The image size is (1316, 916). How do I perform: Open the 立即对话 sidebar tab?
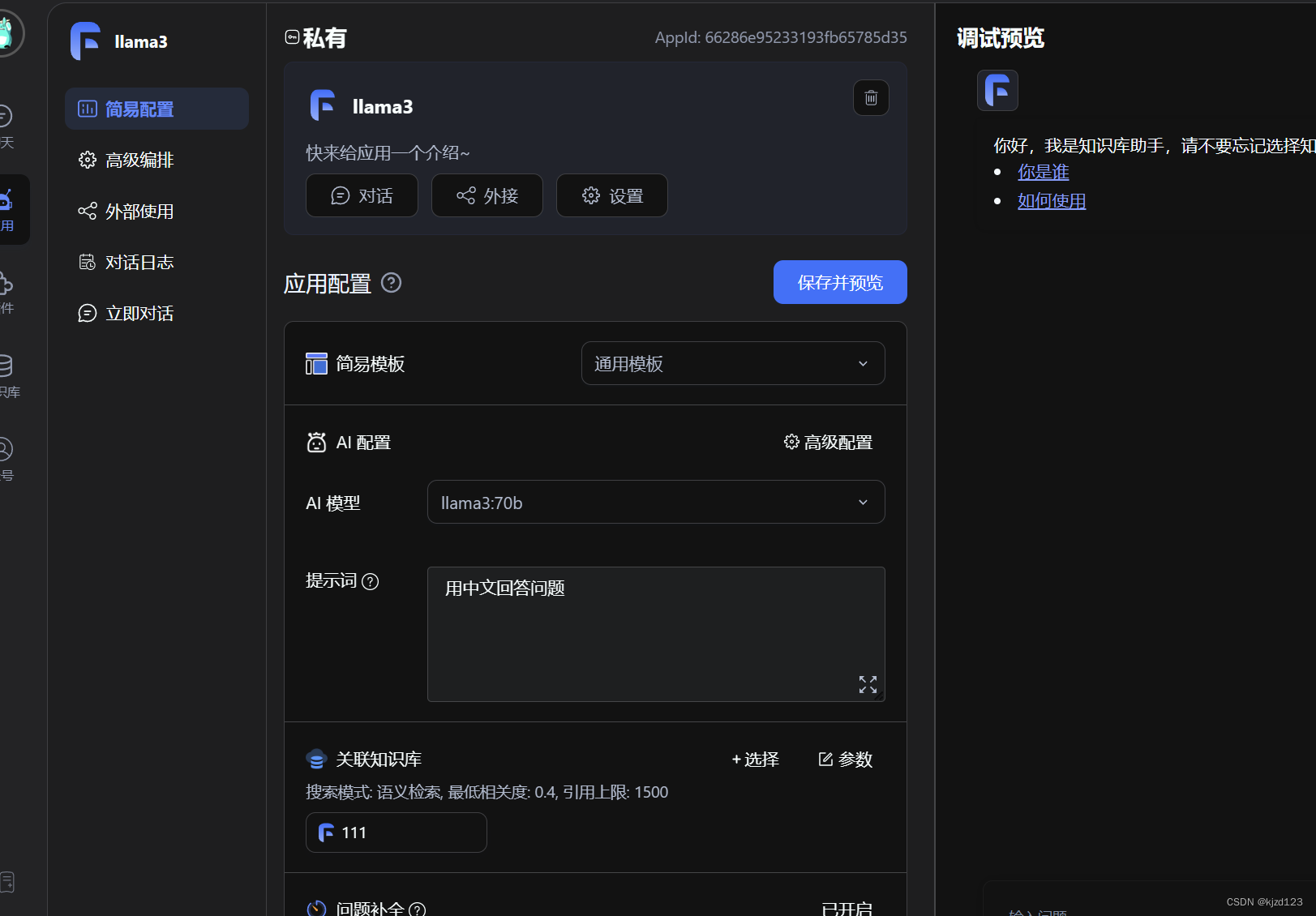coord(156,313)
